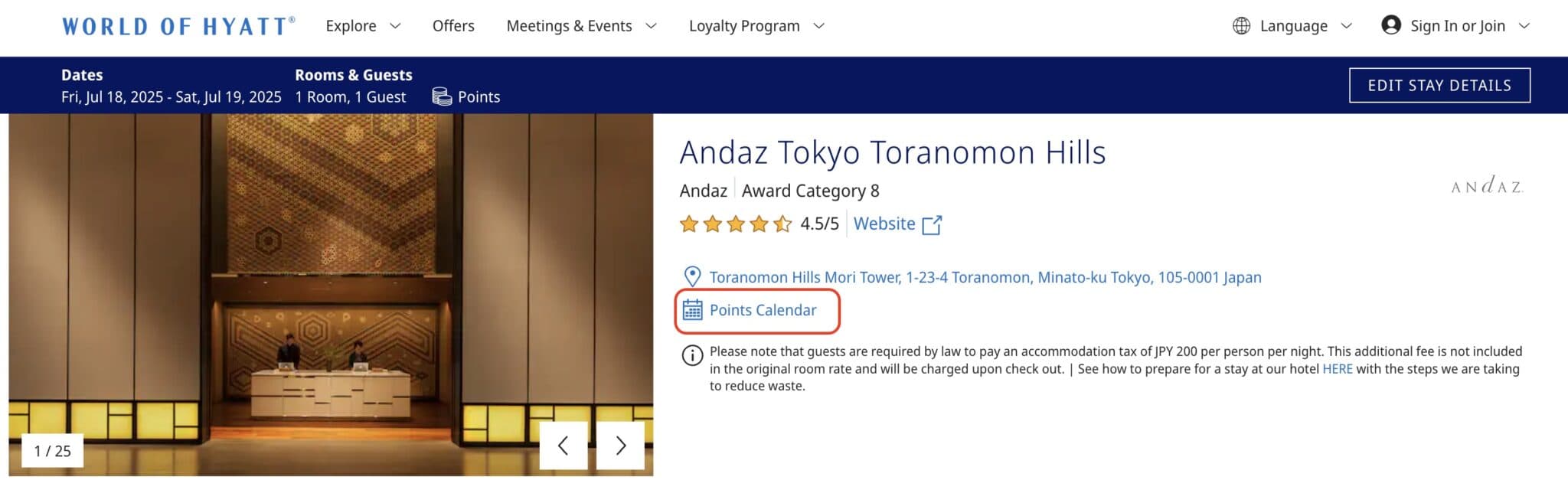Click the account person icon beside Sign In
The image size is (1568, 503).
[x=1390, y=25]
